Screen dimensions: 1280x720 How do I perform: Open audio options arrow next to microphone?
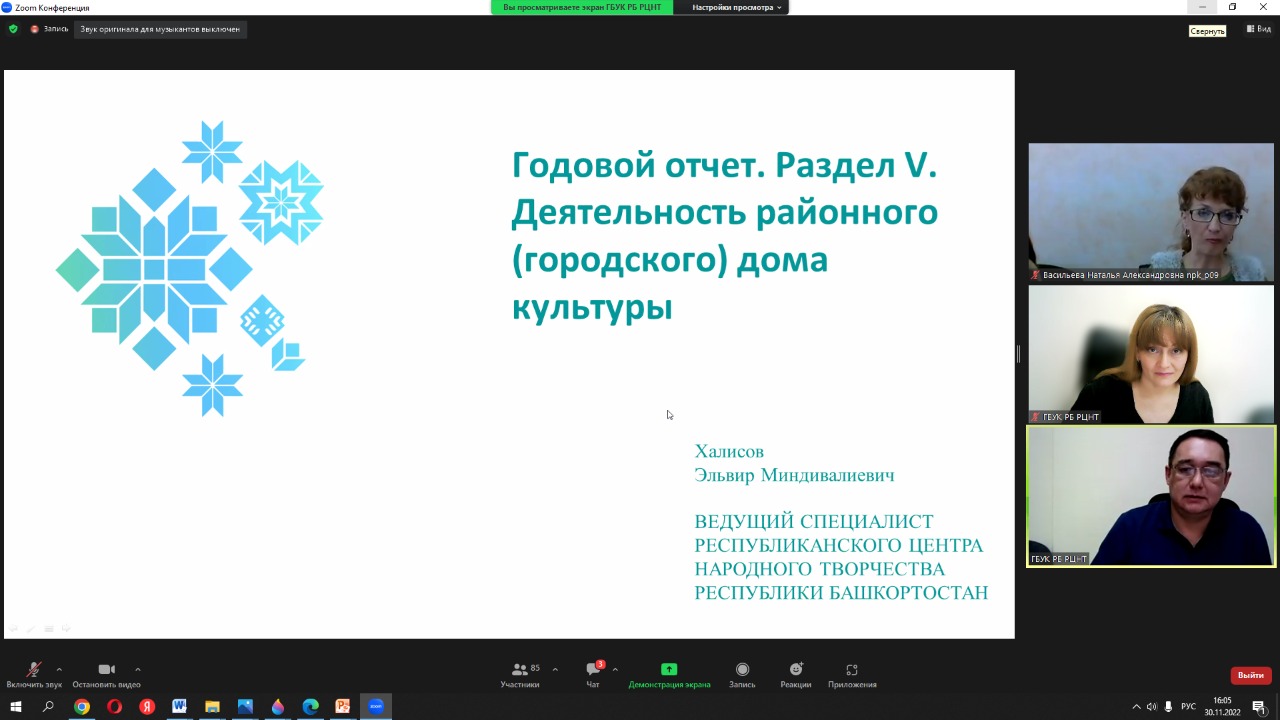tap(59, 669)
